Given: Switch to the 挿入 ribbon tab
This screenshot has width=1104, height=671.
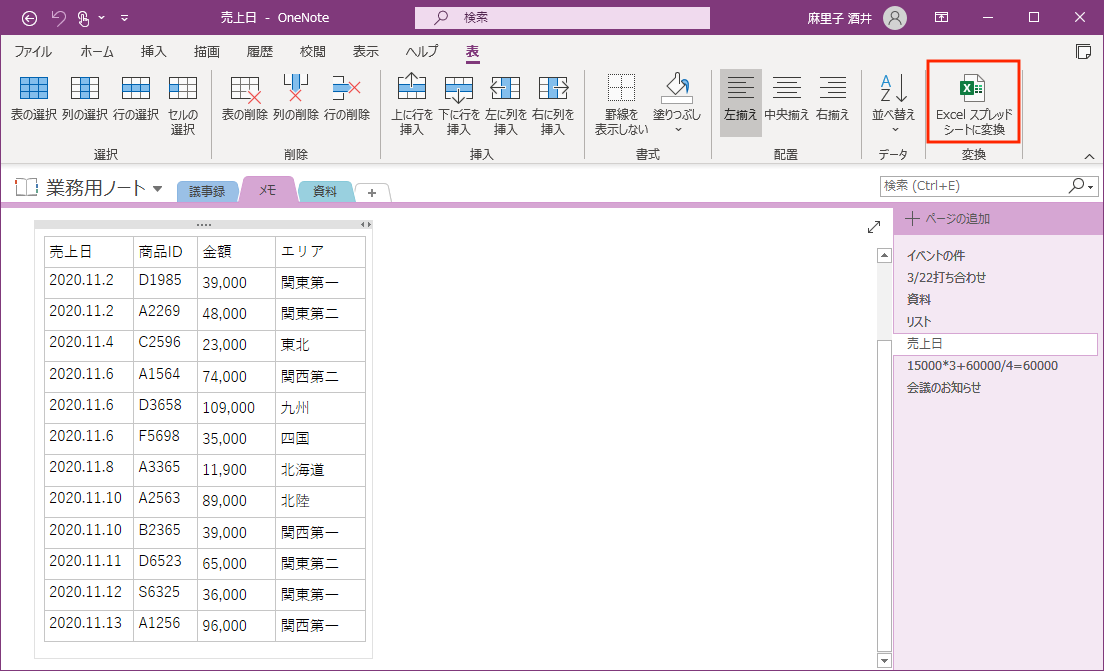Looking at the screenshot, I should pyautogui.click(x=153, y=51).
